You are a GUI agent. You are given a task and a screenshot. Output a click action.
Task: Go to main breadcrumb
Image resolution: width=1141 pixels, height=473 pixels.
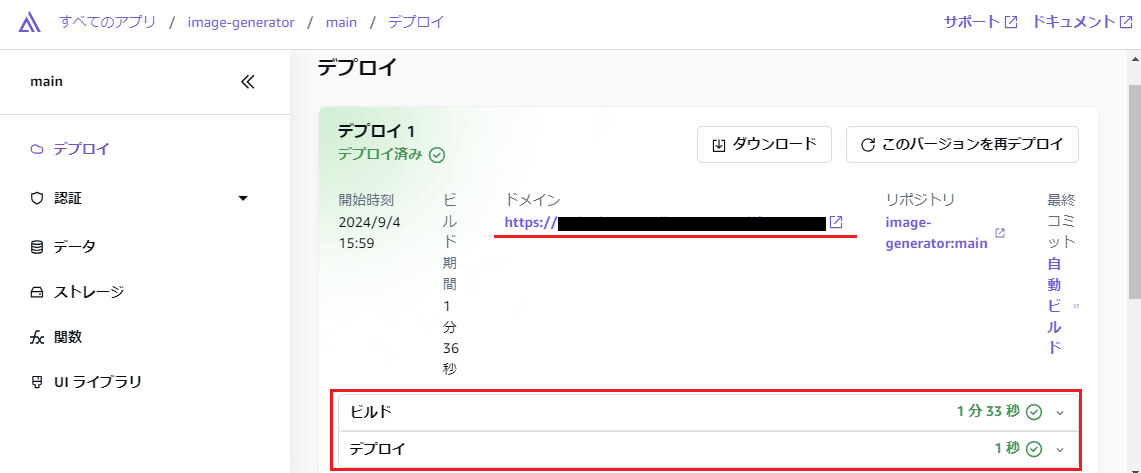pyautogui.click(x=341, y=22)
